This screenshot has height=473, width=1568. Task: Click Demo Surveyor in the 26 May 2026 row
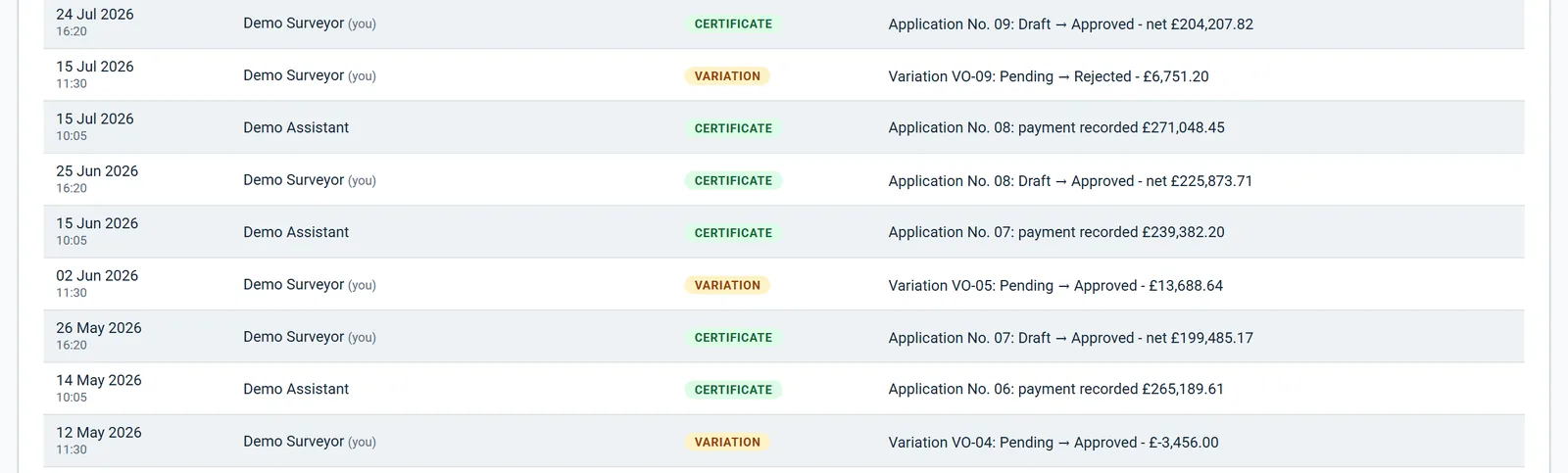pos(310,337)
